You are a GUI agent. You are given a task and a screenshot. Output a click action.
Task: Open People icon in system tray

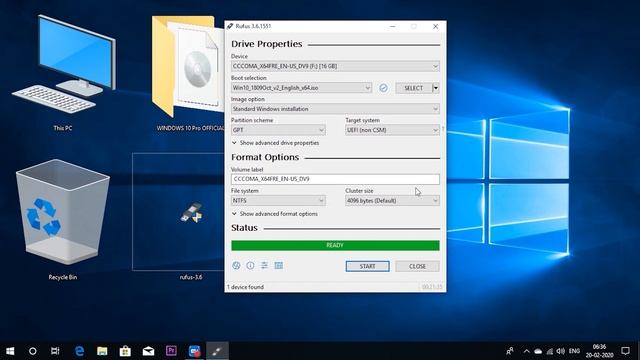tap(510, 351)
